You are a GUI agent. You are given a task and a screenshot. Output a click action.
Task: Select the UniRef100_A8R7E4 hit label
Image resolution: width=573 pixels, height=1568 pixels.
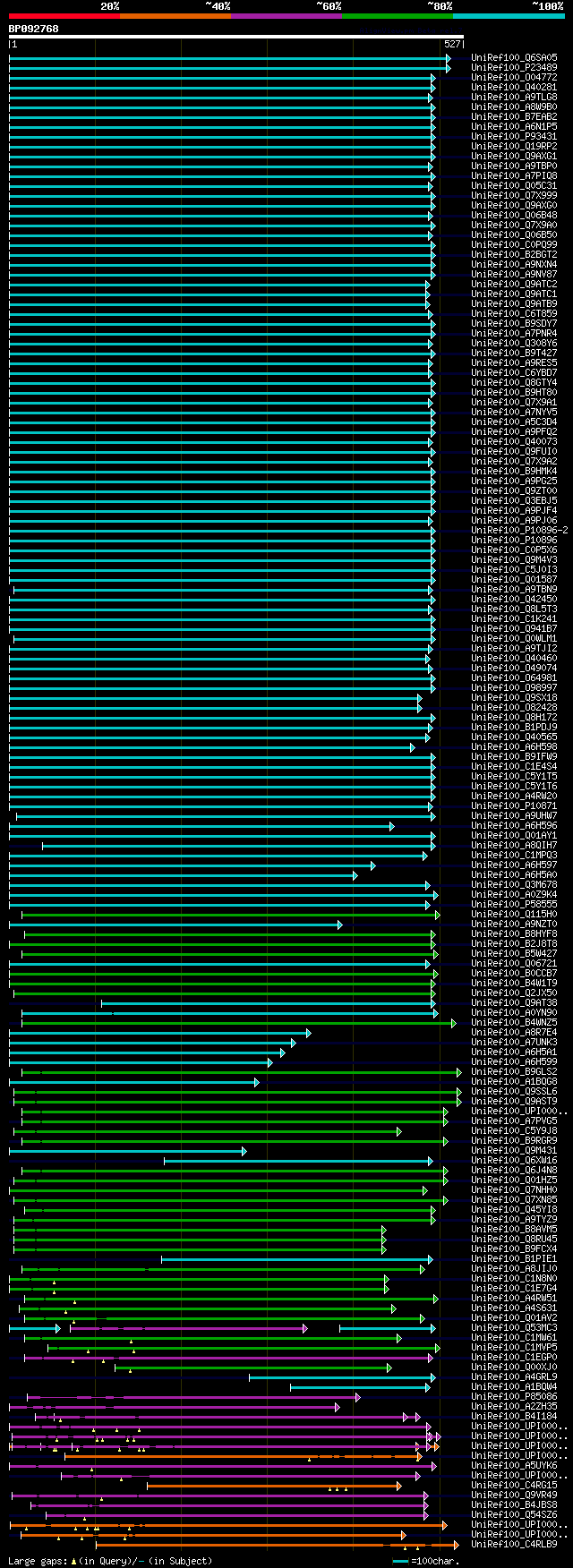[514, 1033]
